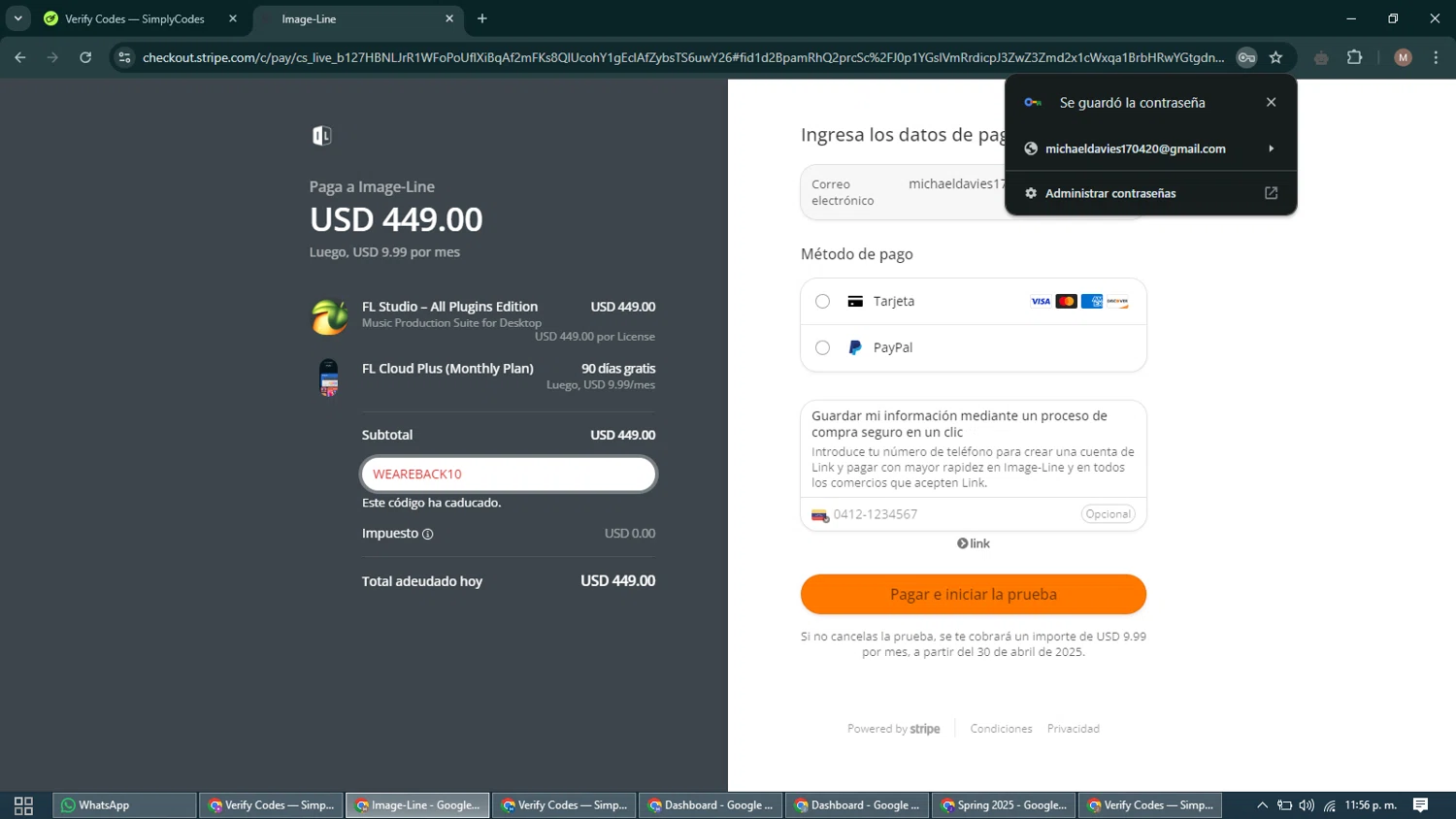Reload the checkout page
This screenshot has width=1456, height=819.
(85, 57)
